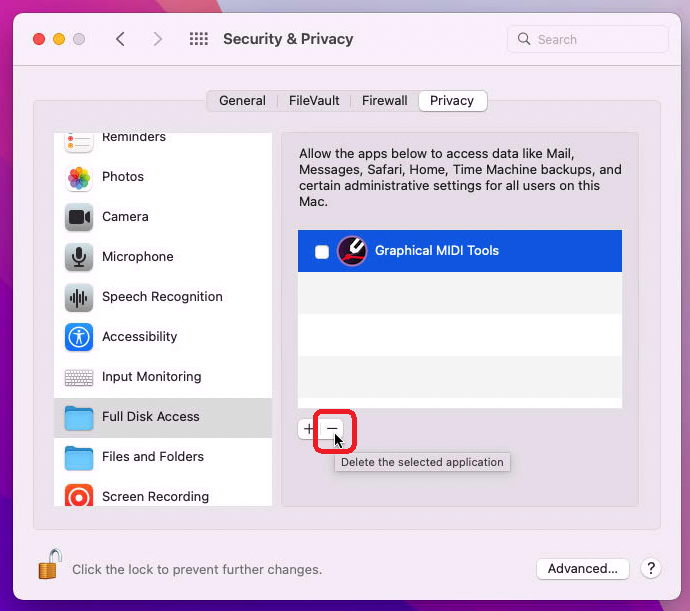Open Microphone privacy settings

pyautogui.click(x=79, y=257)
